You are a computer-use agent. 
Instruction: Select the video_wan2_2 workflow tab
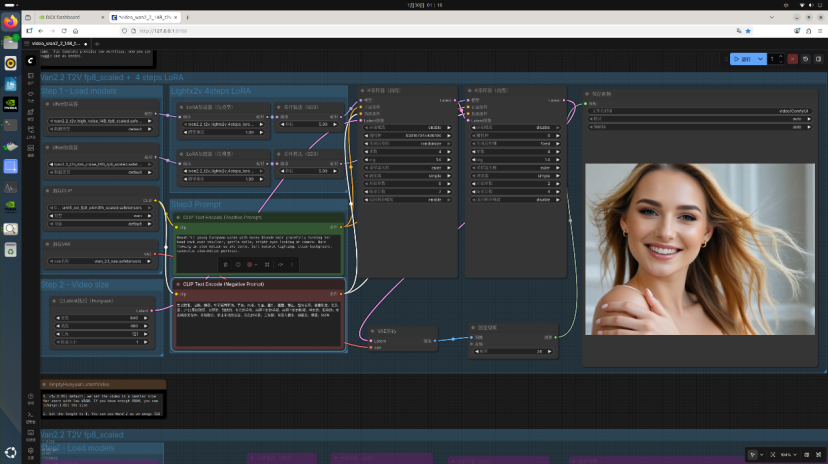tap(58, 44)
